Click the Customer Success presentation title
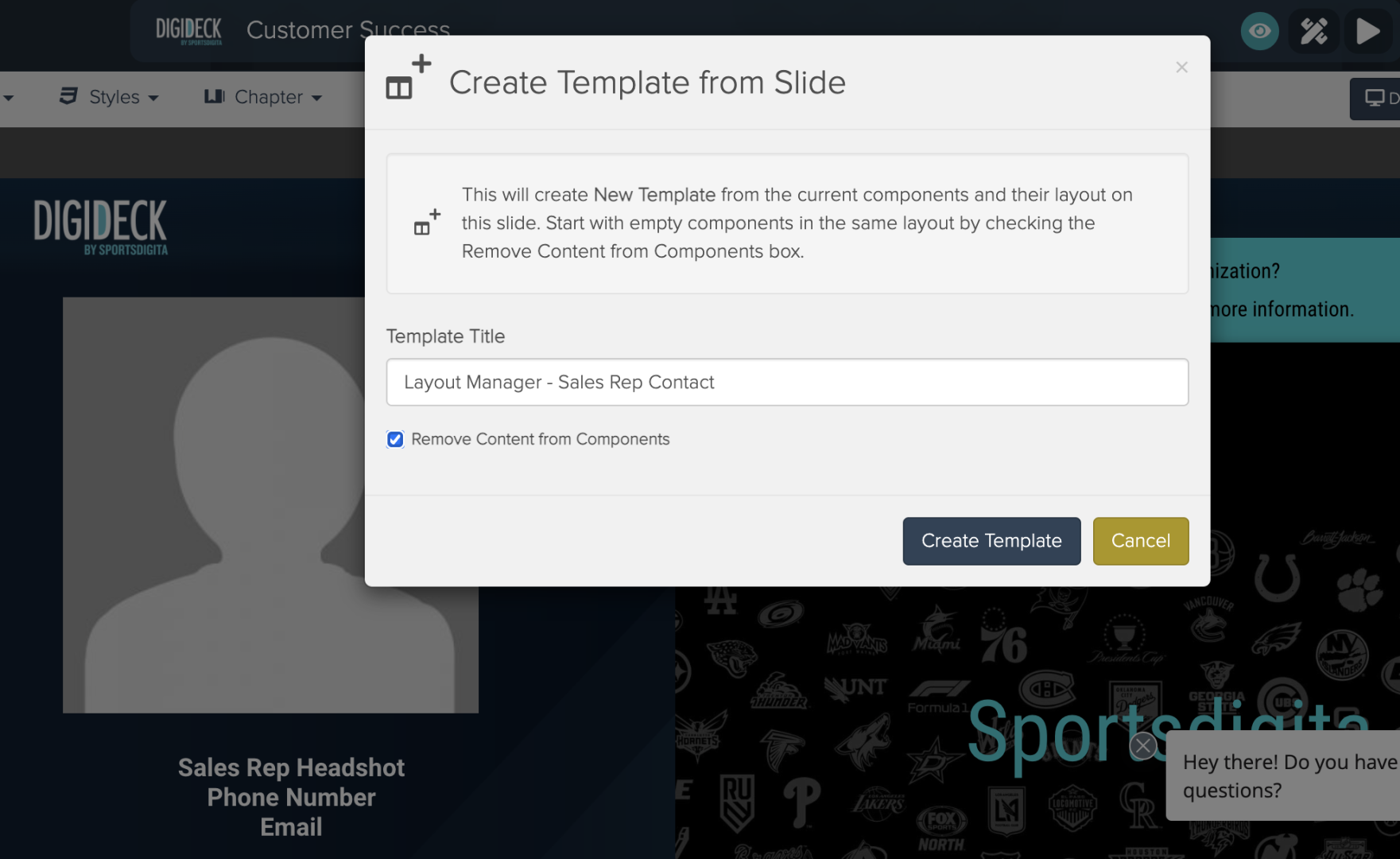The width and height of the screenshot is (1400, 859). [347, 30]
